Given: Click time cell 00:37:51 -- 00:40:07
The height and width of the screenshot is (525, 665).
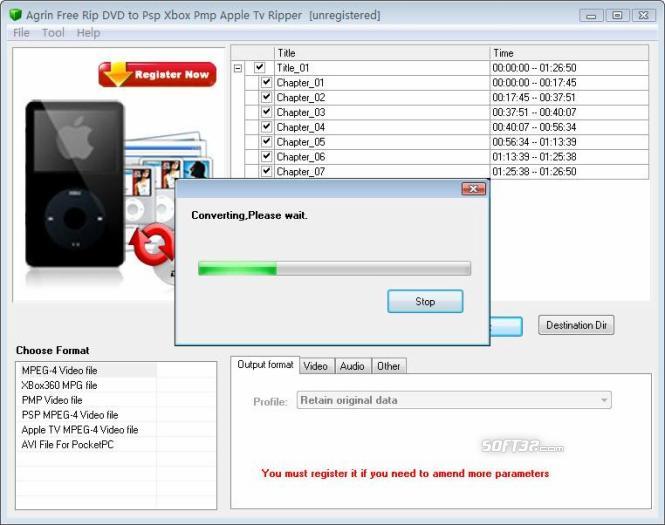Looking at the screenshot, I should (534, 112).
